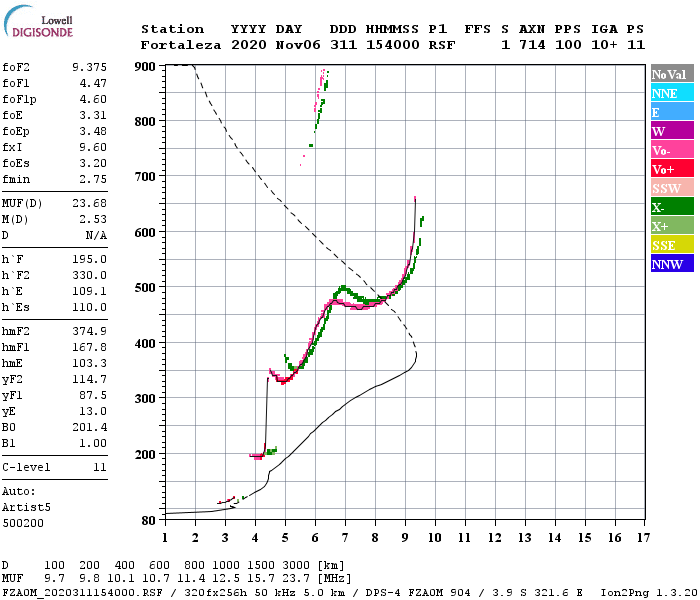700x600 pixels.
Task: Click the foF1 value 4.47
Action: (x=93, y=83)
